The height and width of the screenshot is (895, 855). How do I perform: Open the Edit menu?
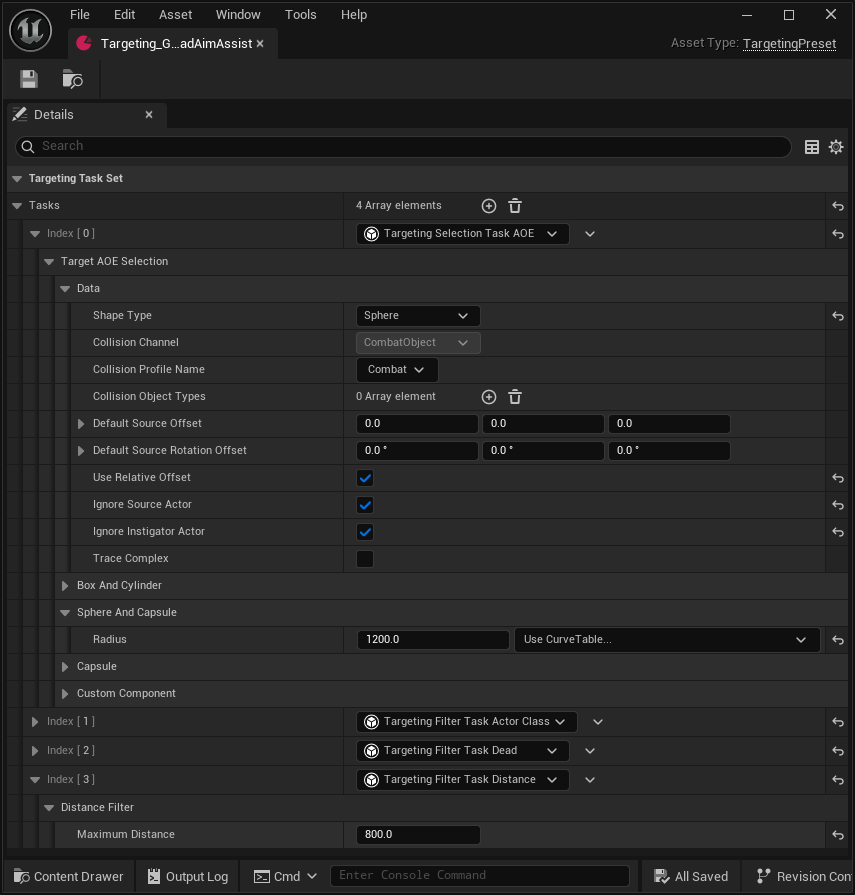click(124, 15)
